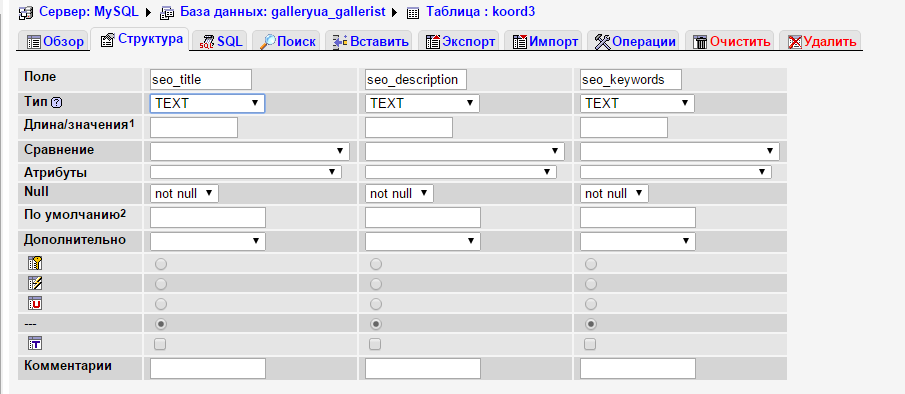The height and width of the screenshot is (394, 905).
Task: Click the red Очистить tab
Action: [x=731, y=41]
